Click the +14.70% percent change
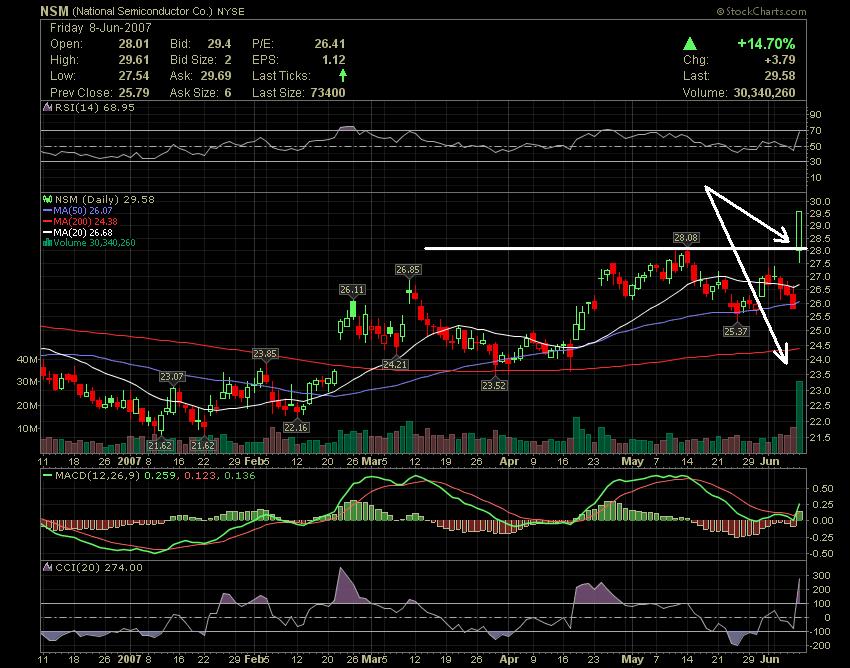 tap(766, 44)
